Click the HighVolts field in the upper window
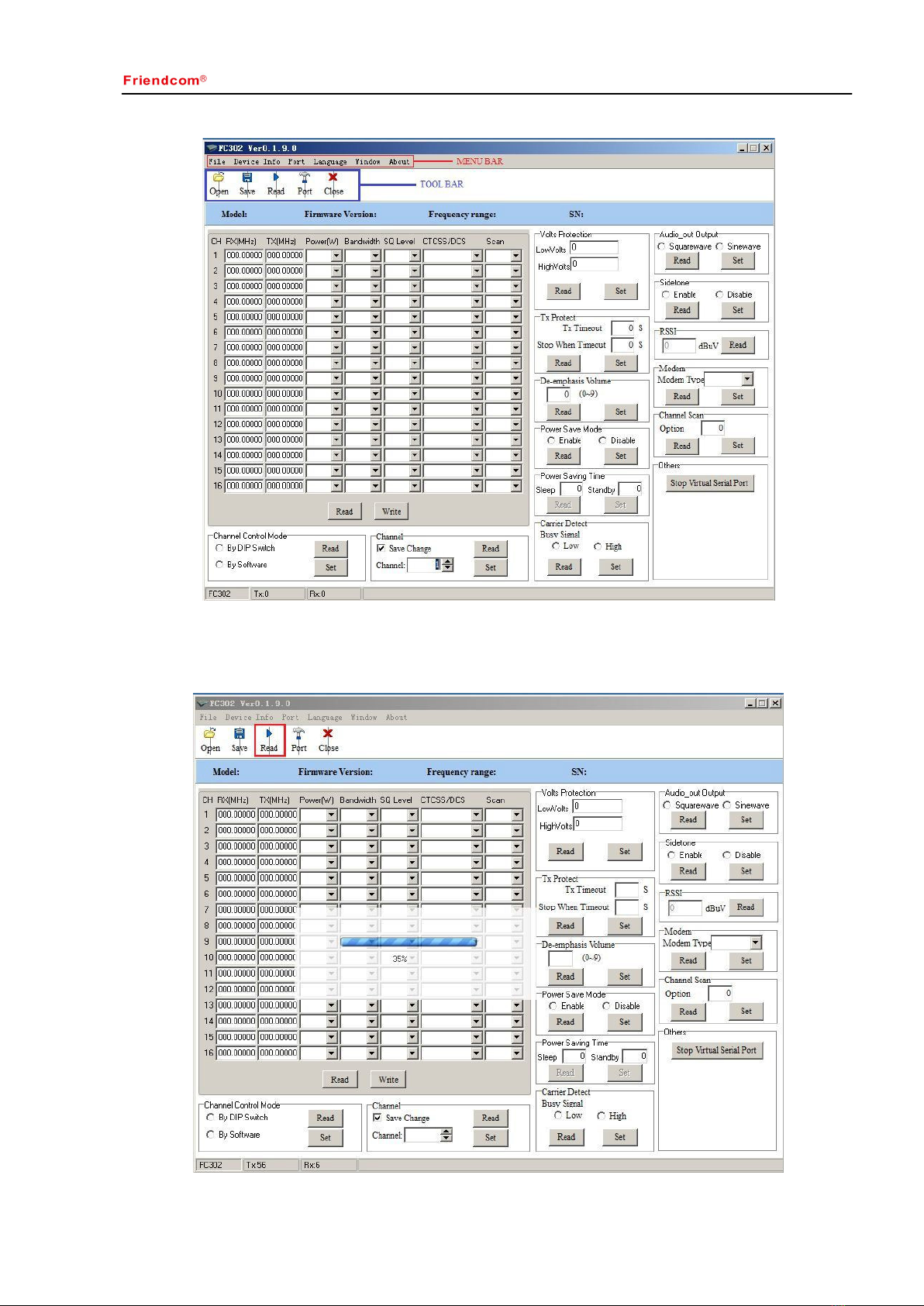The height and width of the screenshot is (1306, 924). tap(595, 264)
